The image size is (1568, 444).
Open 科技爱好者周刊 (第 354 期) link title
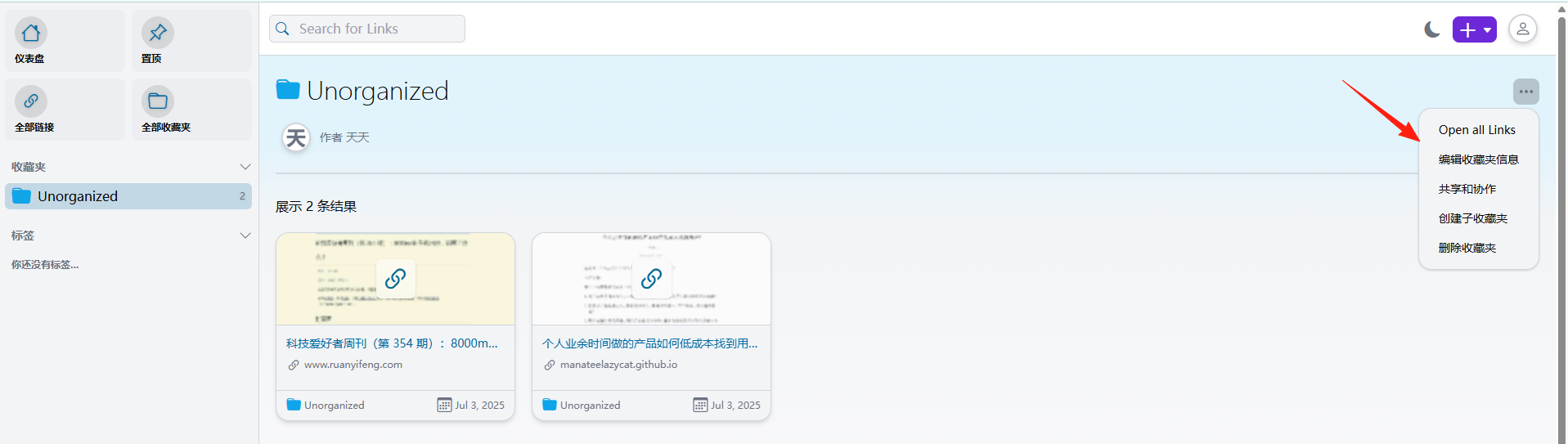pyautogui.click(x=392, y=343)
